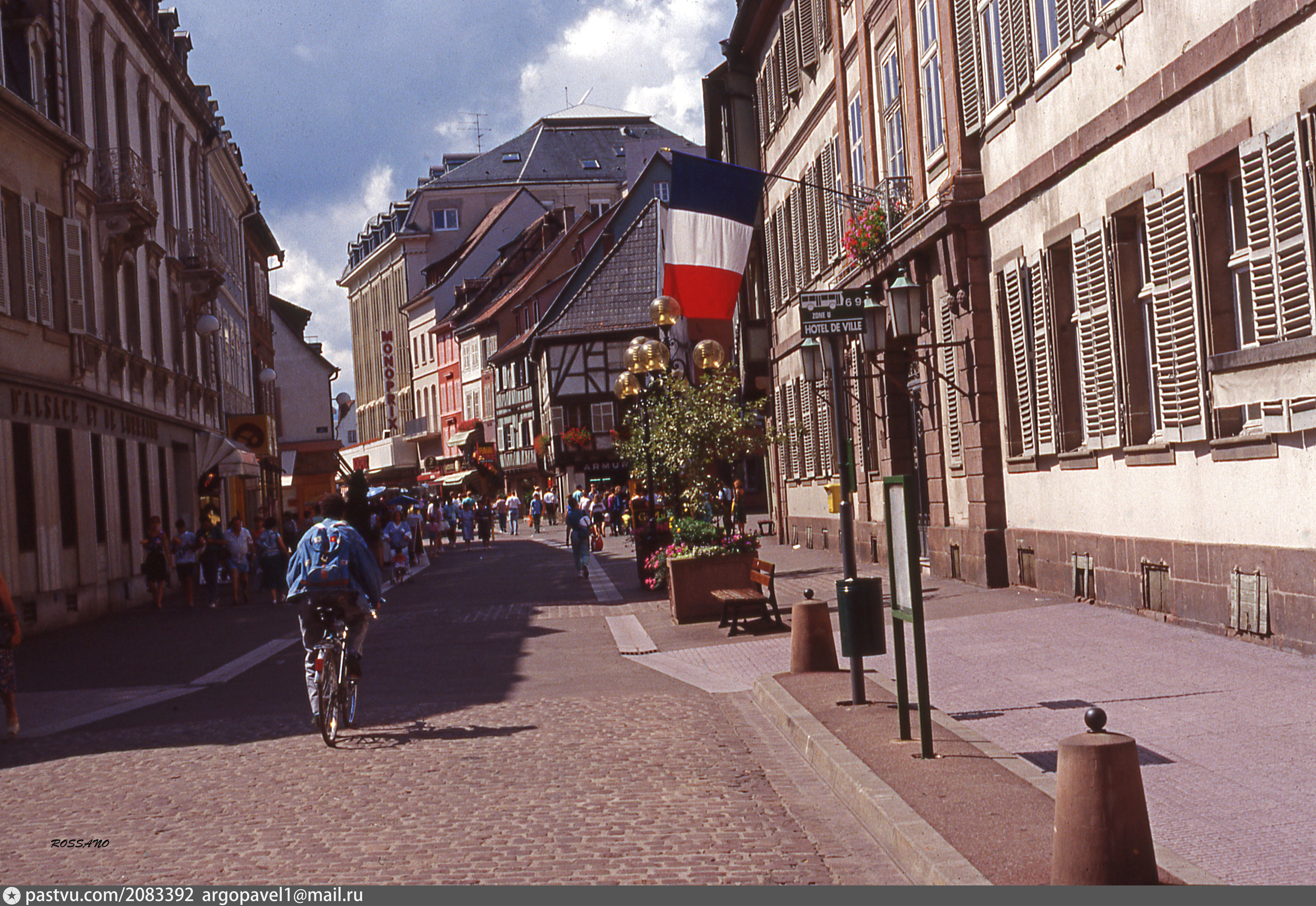Open the pastvu.com/2083392 watermark link

(110, 896)
